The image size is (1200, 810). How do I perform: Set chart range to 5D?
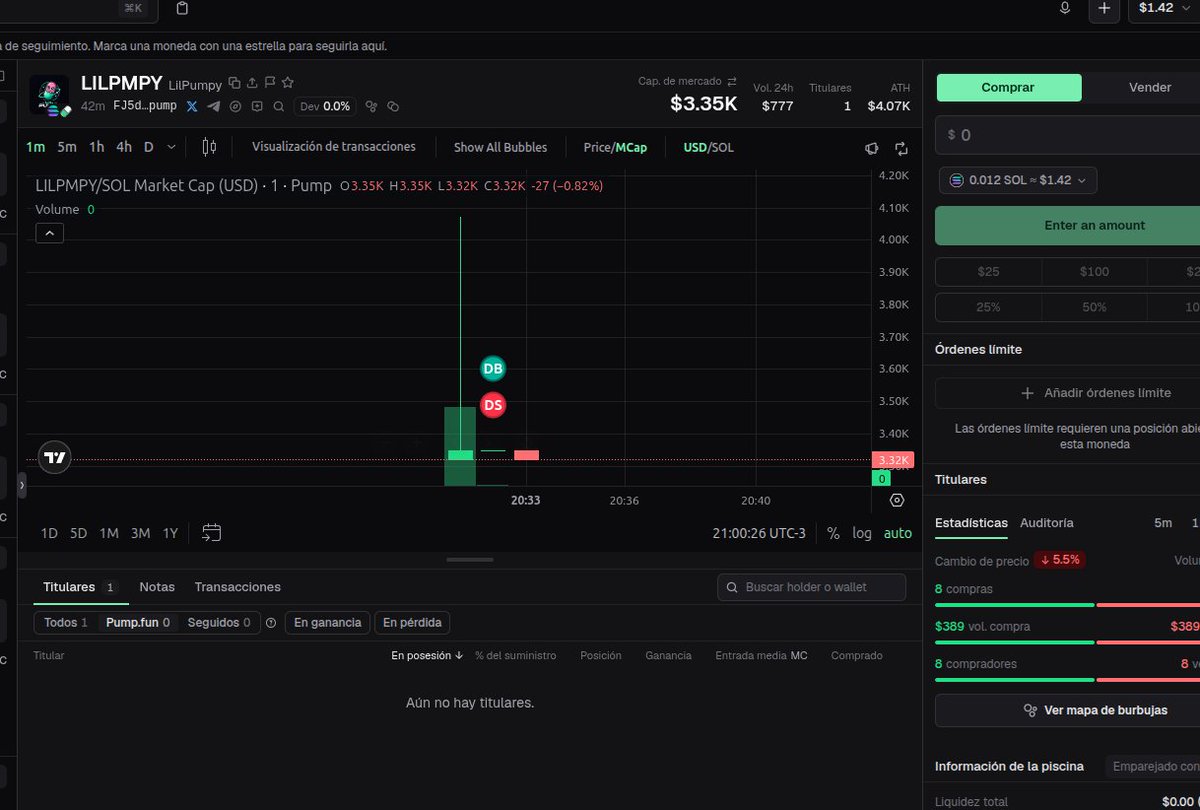click(78, 533)
